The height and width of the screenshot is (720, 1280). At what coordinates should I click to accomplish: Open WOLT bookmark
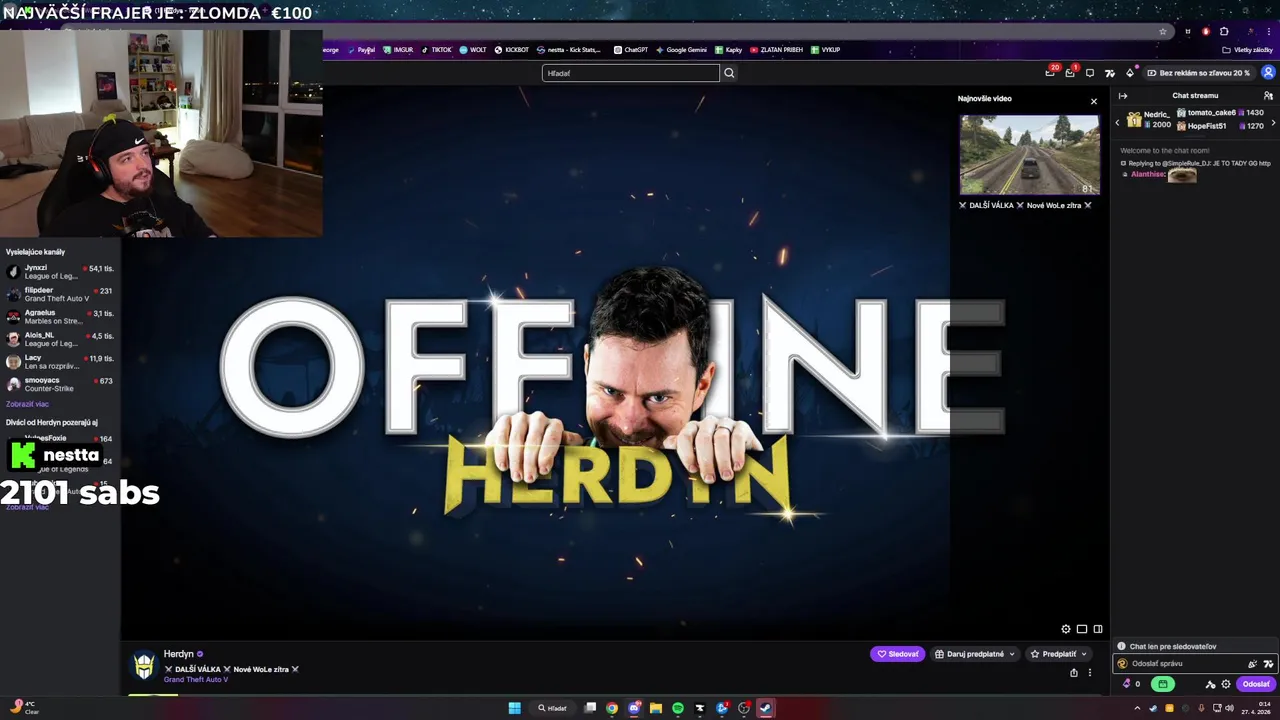pos(473,50)
